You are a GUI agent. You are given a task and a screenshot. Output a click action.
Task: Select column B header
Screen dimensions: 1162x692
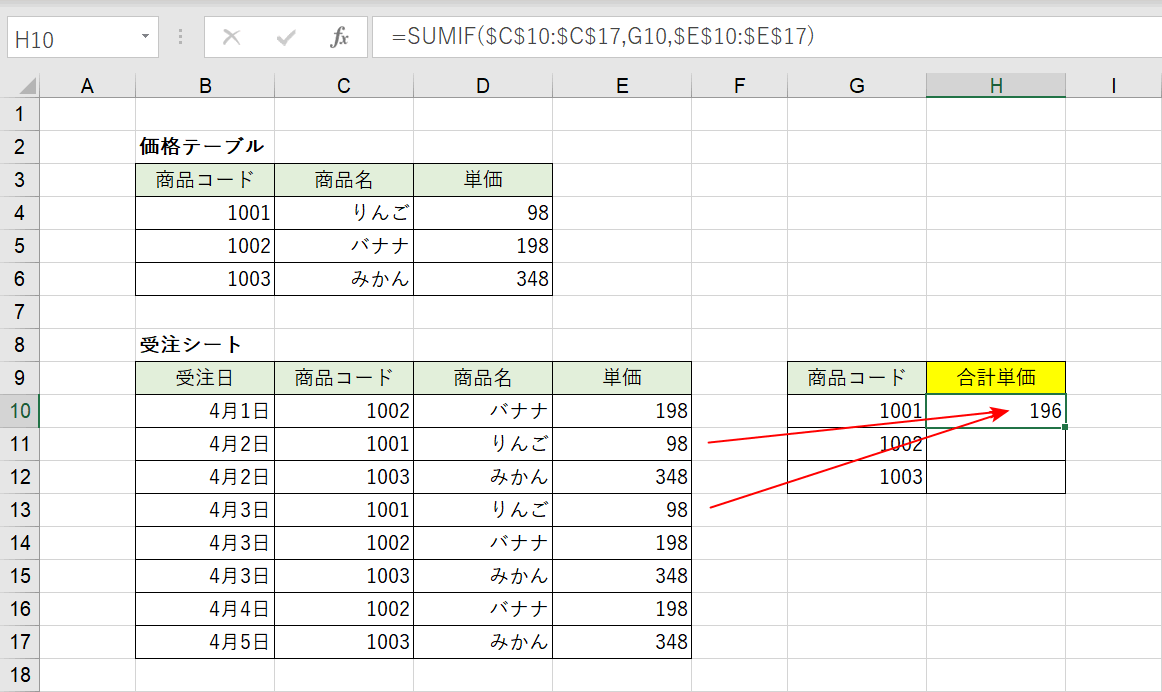point(204,85)
